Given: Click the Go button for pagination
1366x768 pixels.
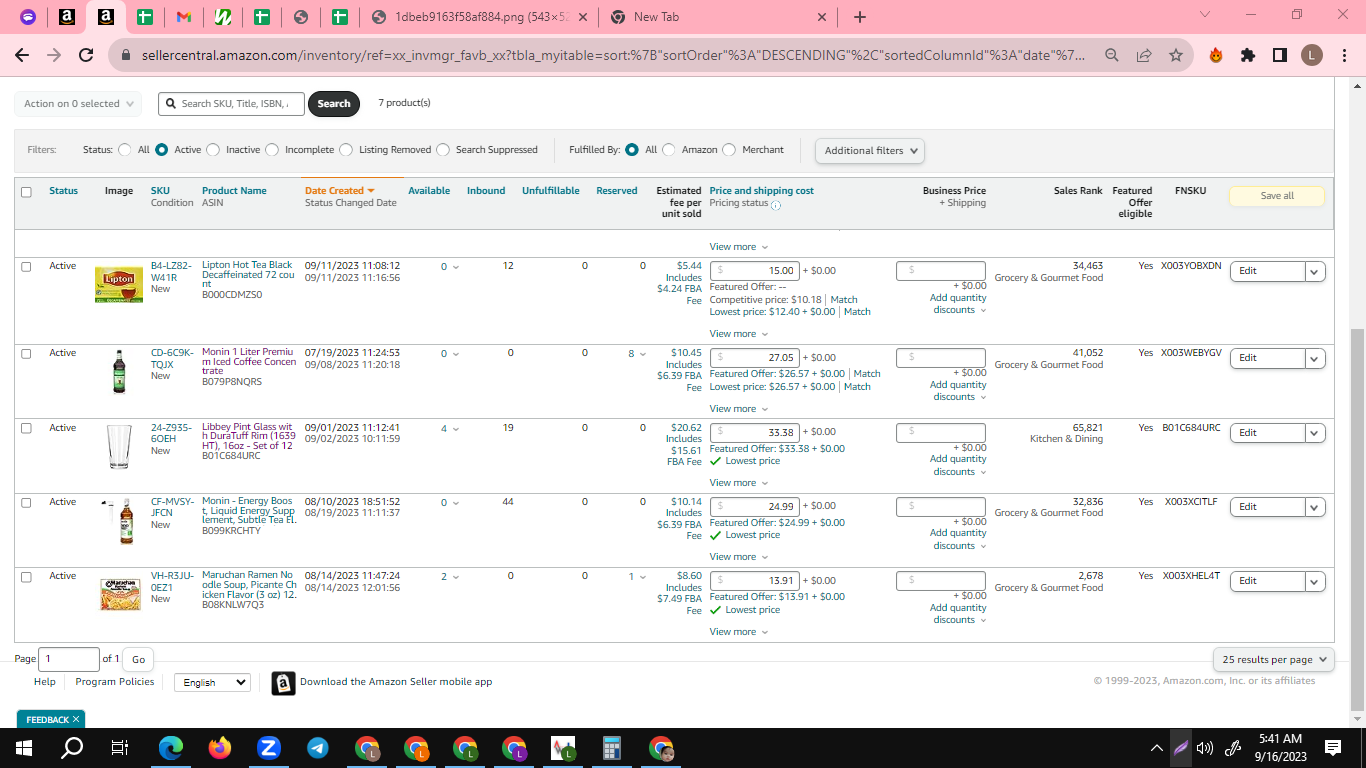Looking at the screenshot, I should coord(138,659).
